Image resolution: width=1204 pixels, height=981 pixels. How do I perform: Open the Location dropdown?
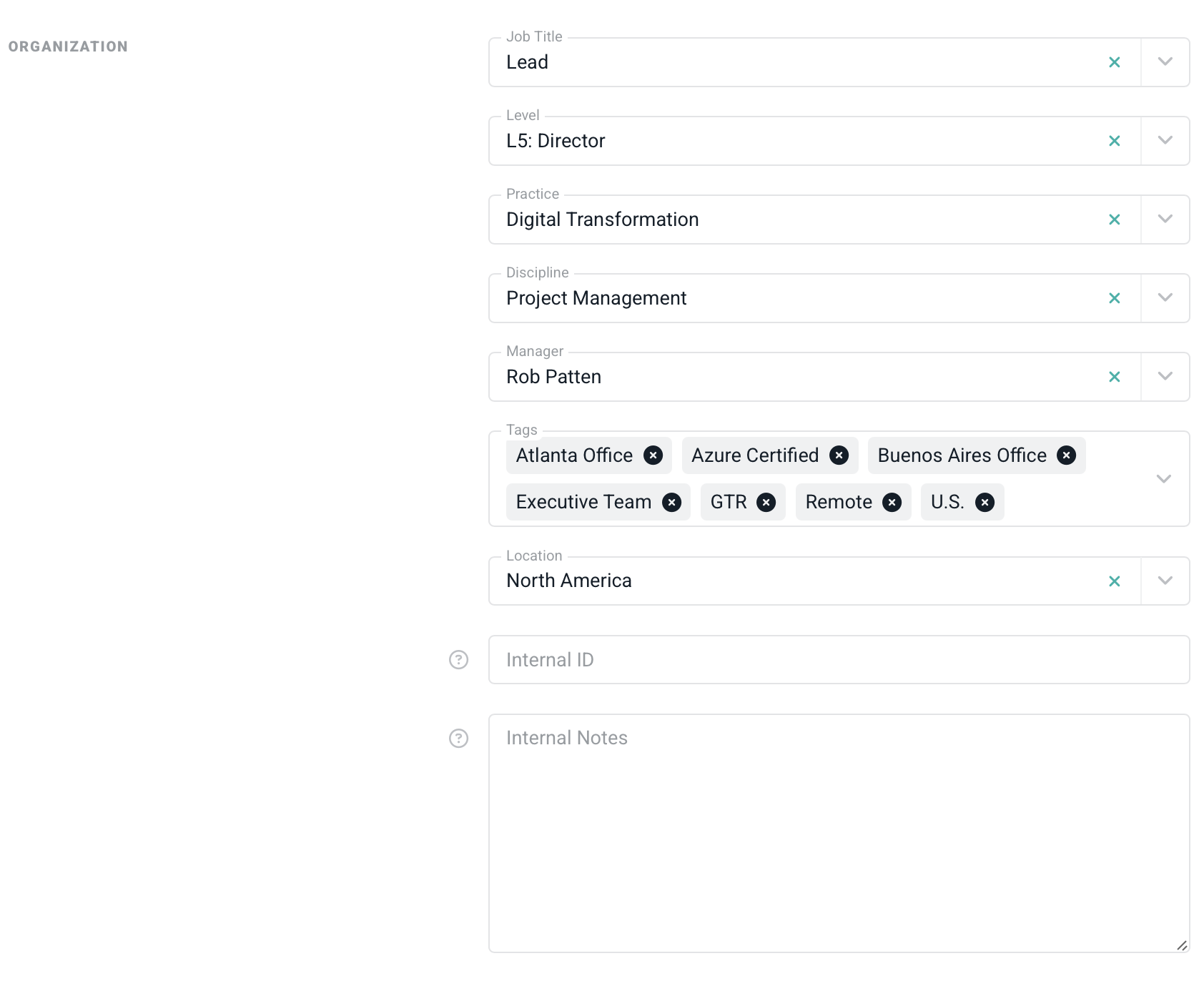coord(1165,581)
